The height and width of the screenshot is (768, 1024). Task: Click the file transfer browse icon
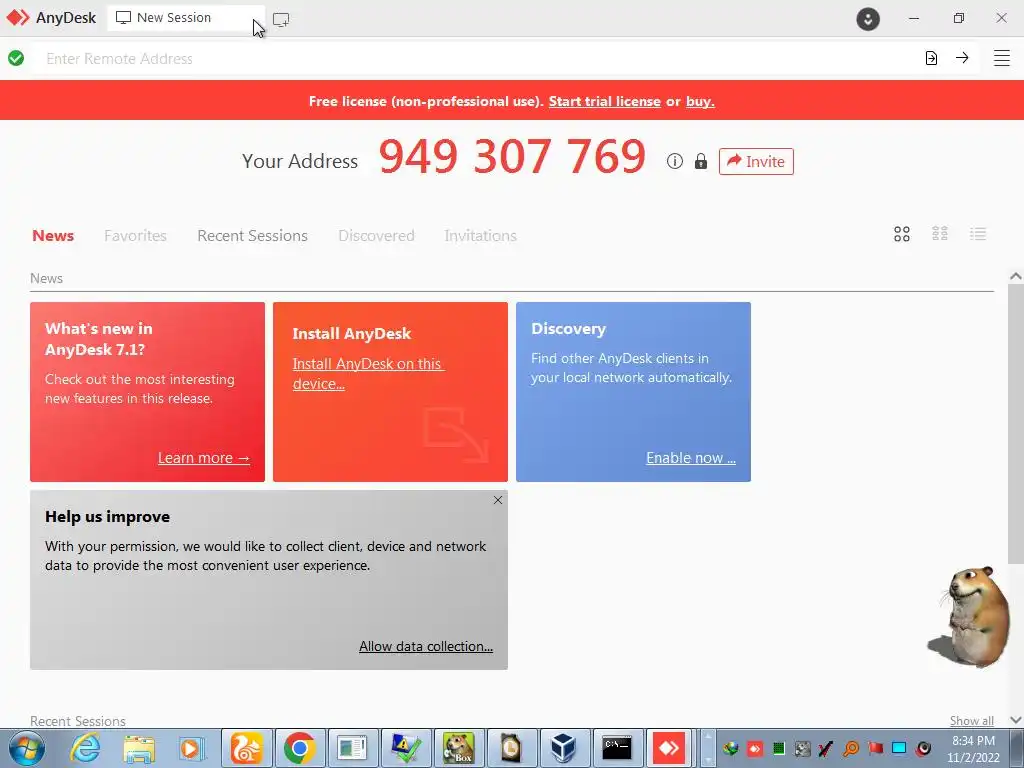[931, 58]
